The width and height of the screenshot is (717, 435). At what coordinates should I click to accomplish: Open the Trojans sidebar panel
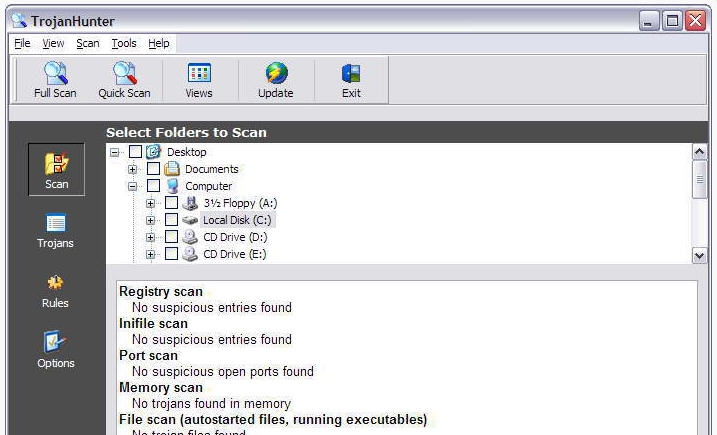pos(55,231)
